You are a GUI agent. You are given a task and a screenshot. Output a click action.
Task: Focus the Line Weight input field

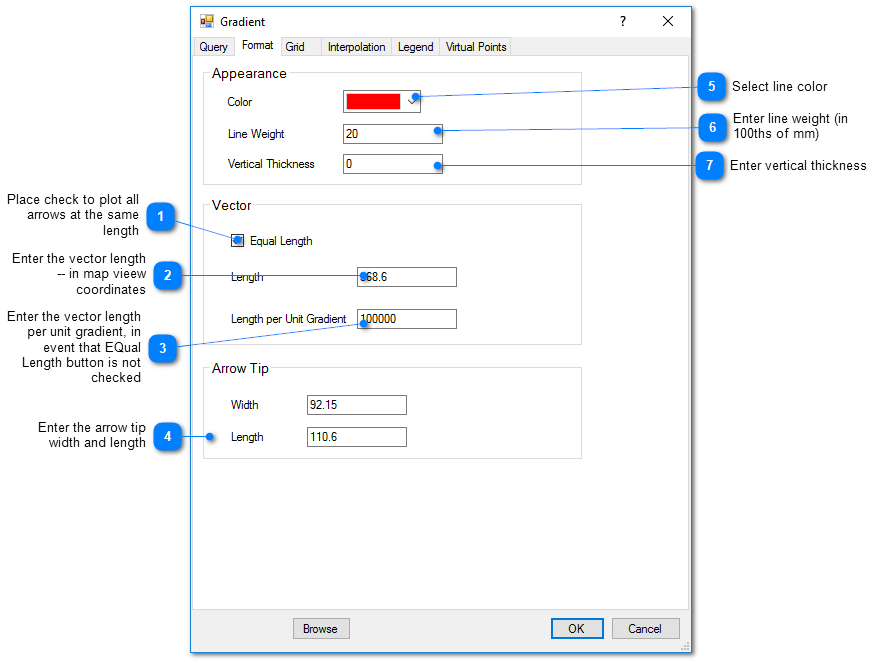click(390, 134)
